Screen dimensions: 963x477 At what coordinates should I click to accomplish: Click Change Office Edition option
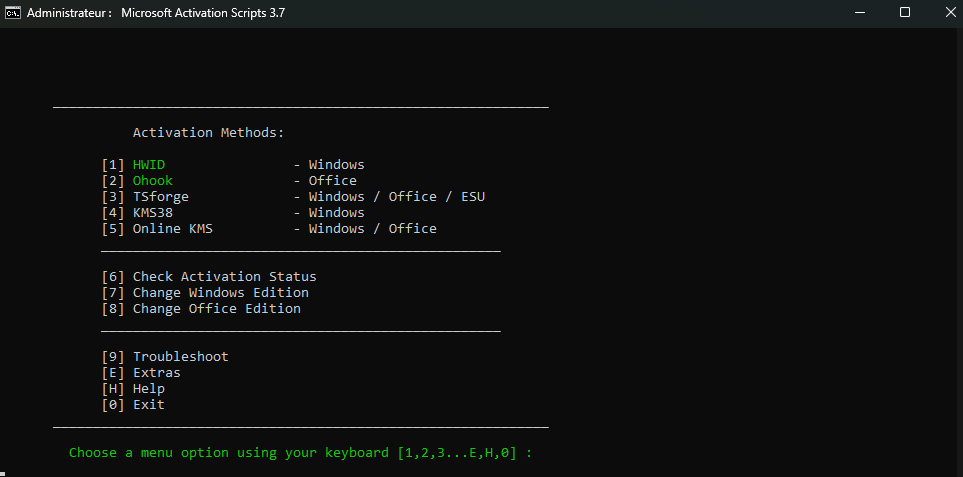click(x=216, y=309)
